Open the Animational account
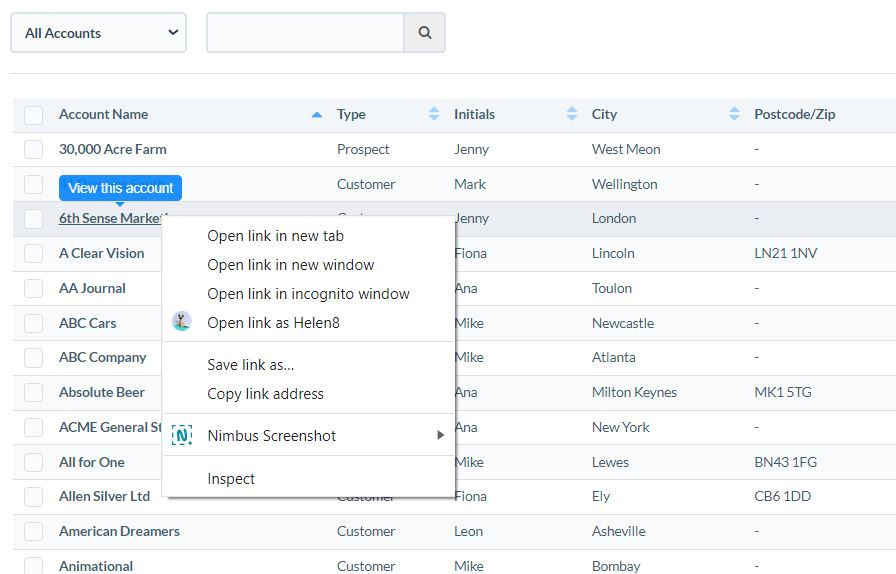The width and height of the screenshot is (896, 574). tap(96, 566)
